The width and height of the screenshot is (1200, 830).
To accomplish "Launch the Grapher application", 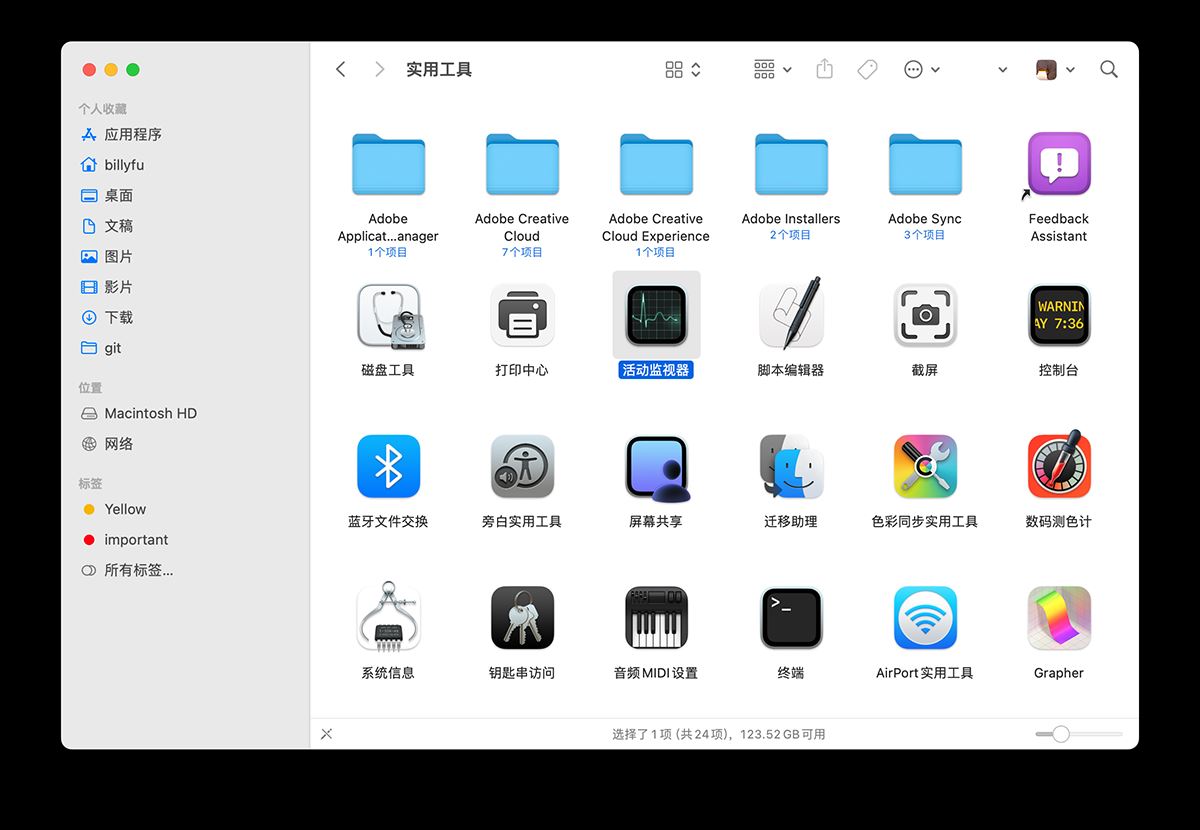I will click(1058, 617).
